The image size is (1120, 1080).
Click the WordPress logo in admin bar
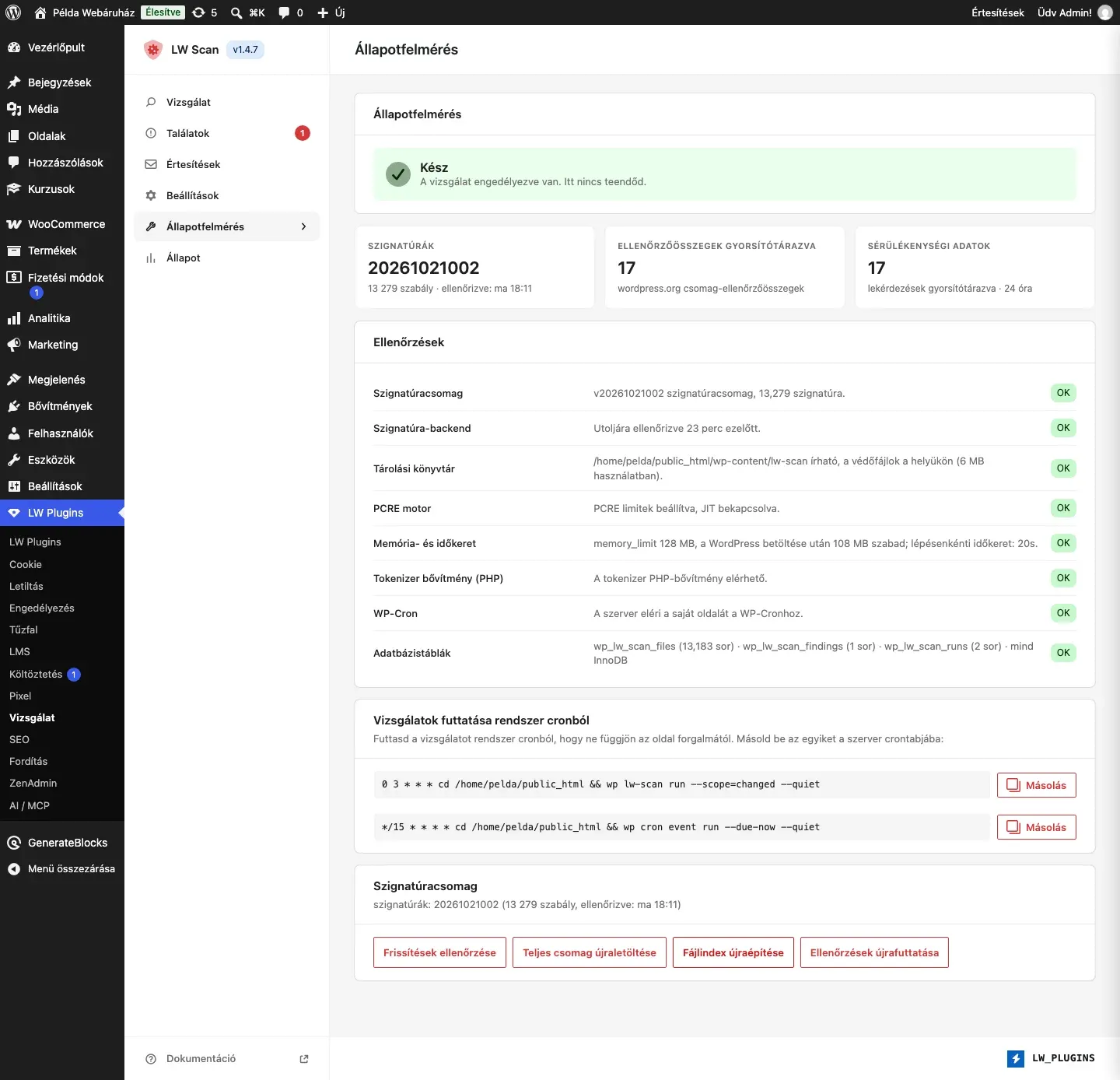click(x=13, y=12)
